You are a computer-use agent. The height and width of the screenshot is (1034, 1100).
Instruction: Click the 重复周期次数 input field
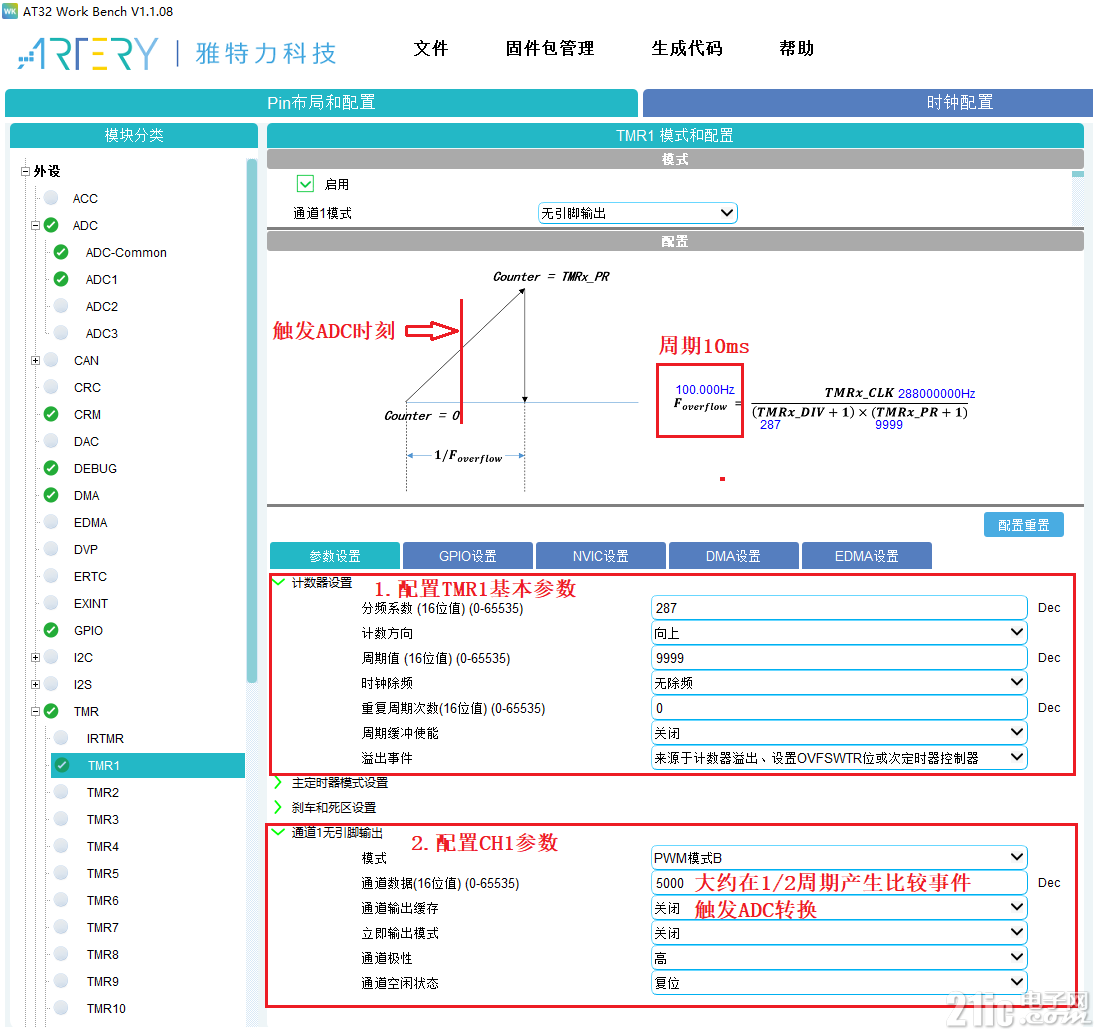click(x=839, y=708)
